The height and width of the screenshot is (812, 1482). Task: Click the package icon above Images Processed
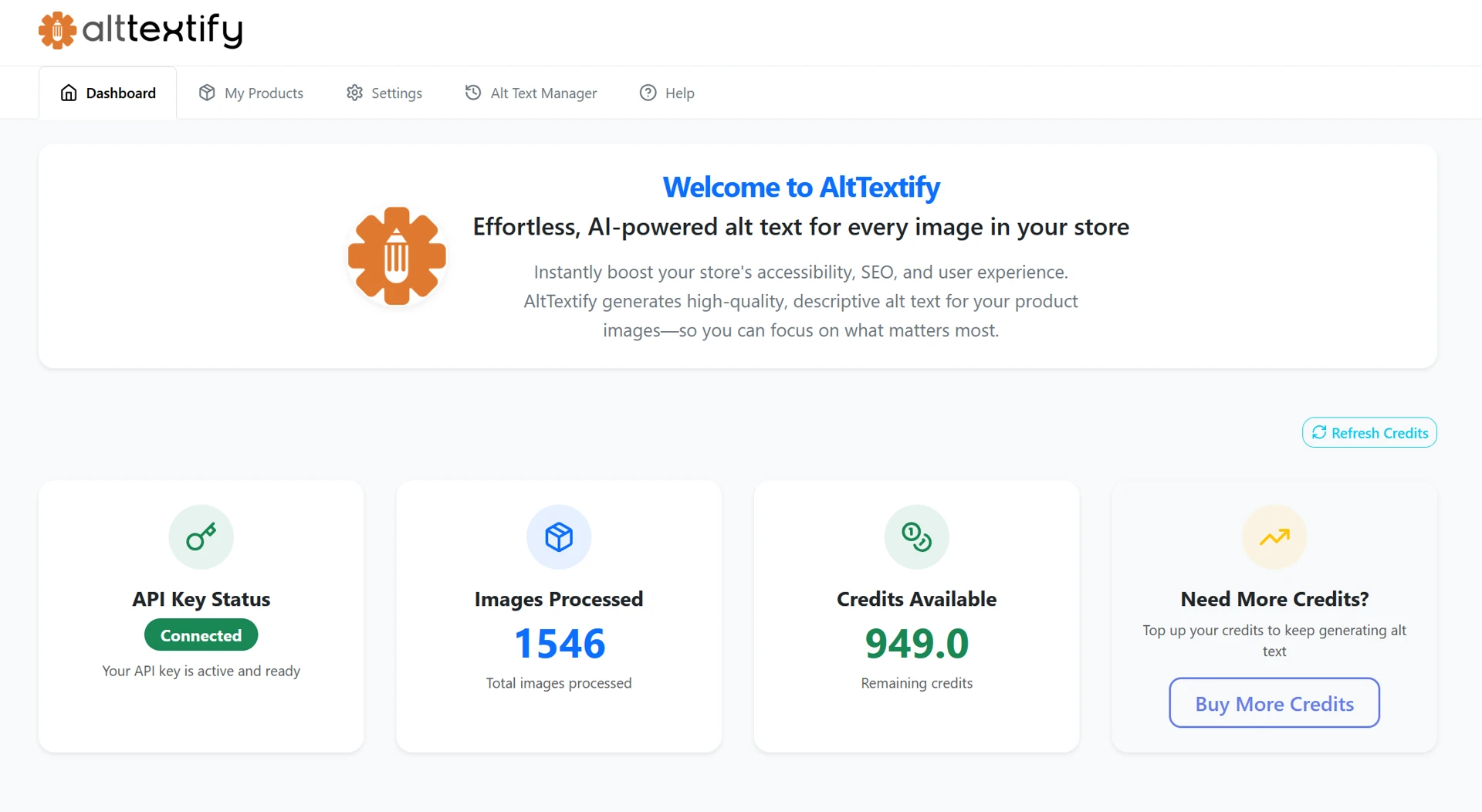[x=558, y=536]
